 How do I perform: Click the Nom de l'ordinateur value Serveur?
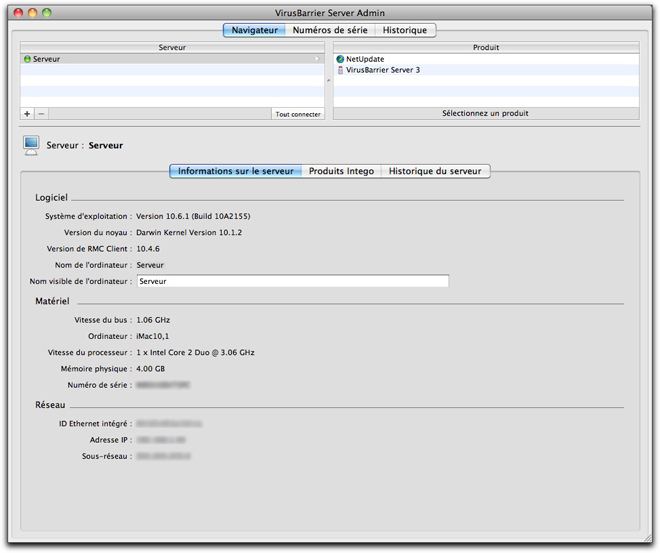[150, 265]
